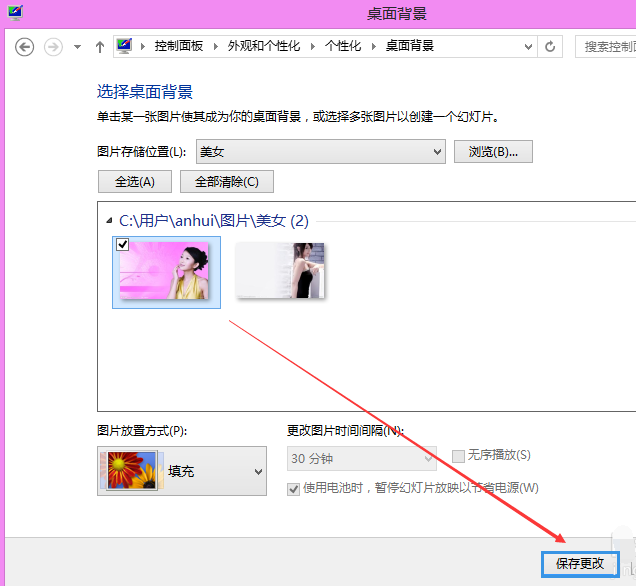Collapse the C:\用户\anhui\图片\美女 group
The height and width of the screenshot is (588, 636).
pyautogui.click(x=109, y=220)
